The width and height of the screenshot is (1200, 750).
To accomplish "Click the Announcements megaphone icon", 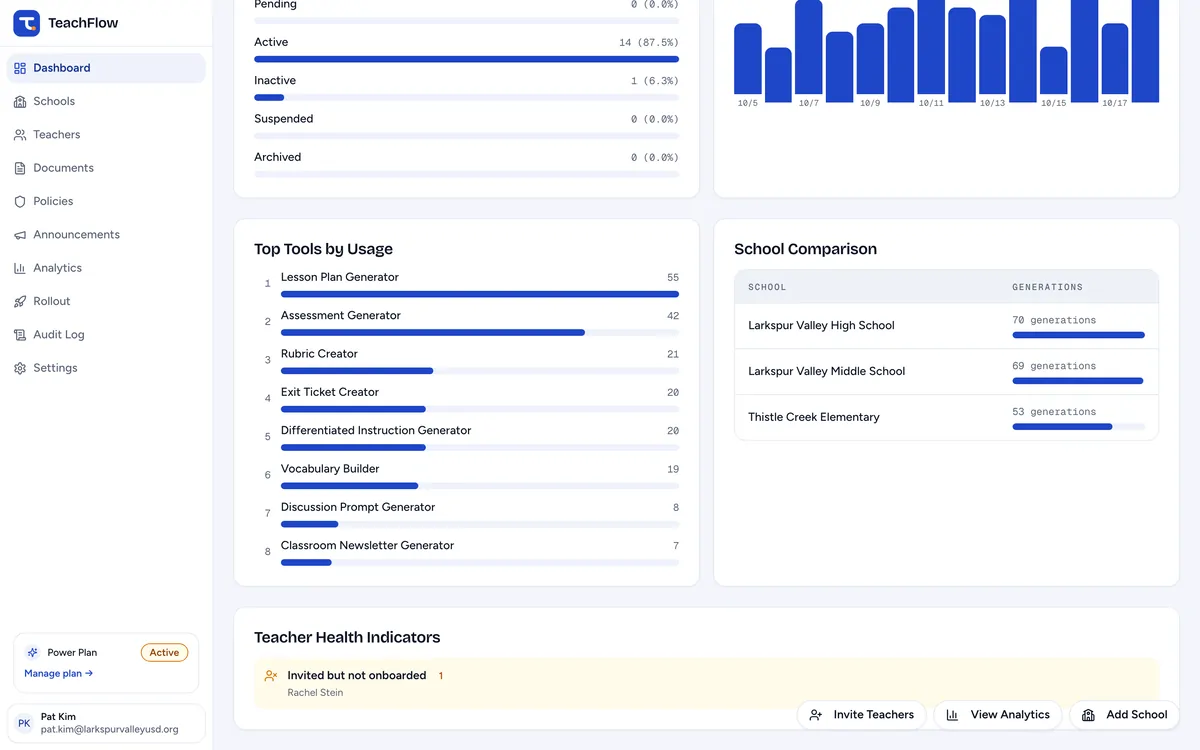I will (x=20, y=235).
